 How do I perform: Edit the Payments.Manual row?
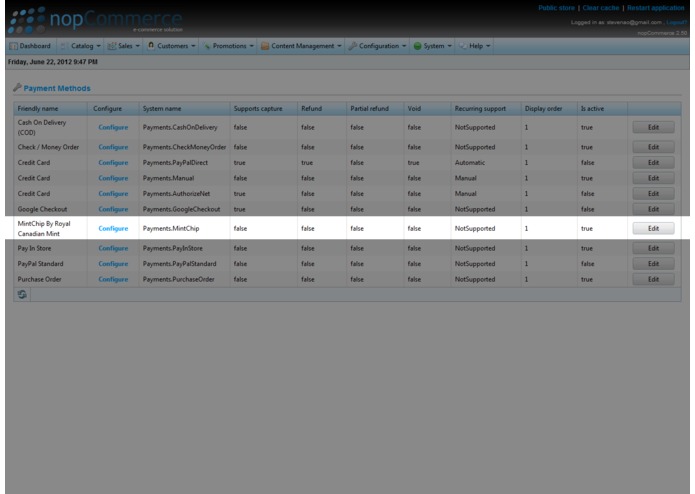pos(653,178)
